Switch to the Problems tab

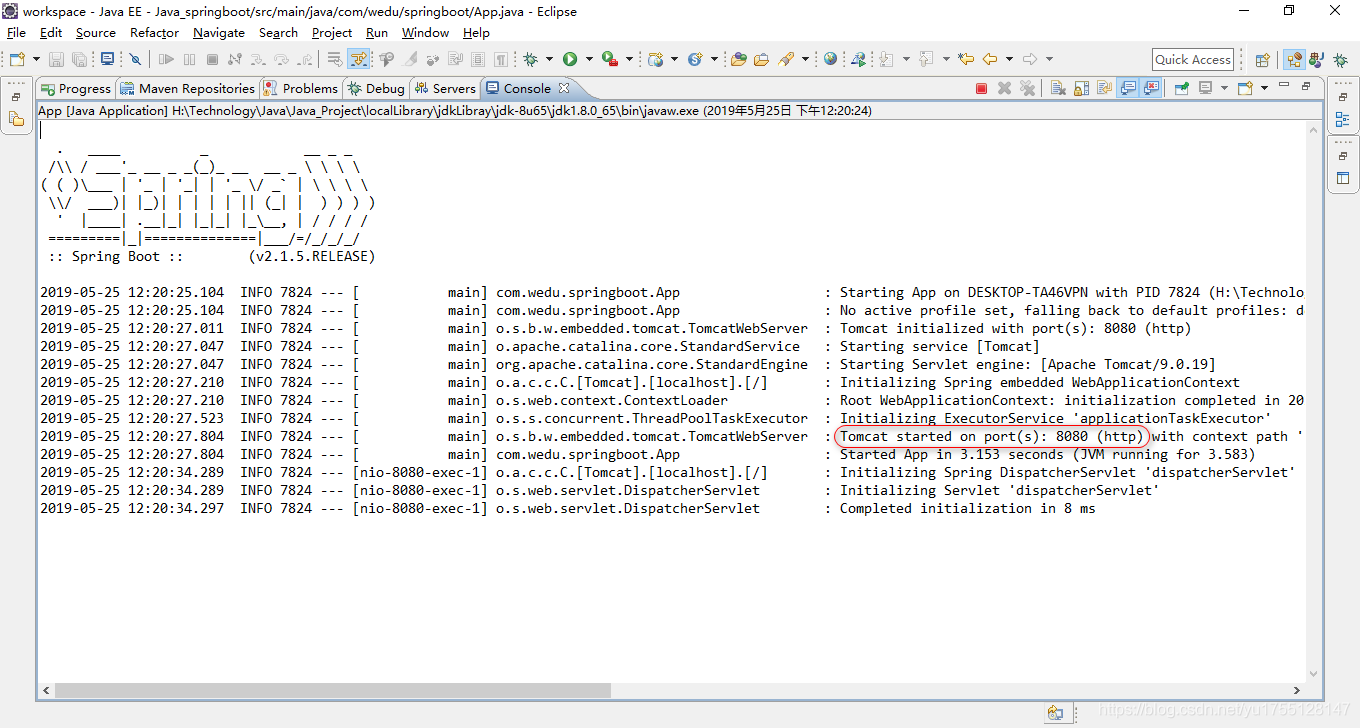tap(301, 89)
